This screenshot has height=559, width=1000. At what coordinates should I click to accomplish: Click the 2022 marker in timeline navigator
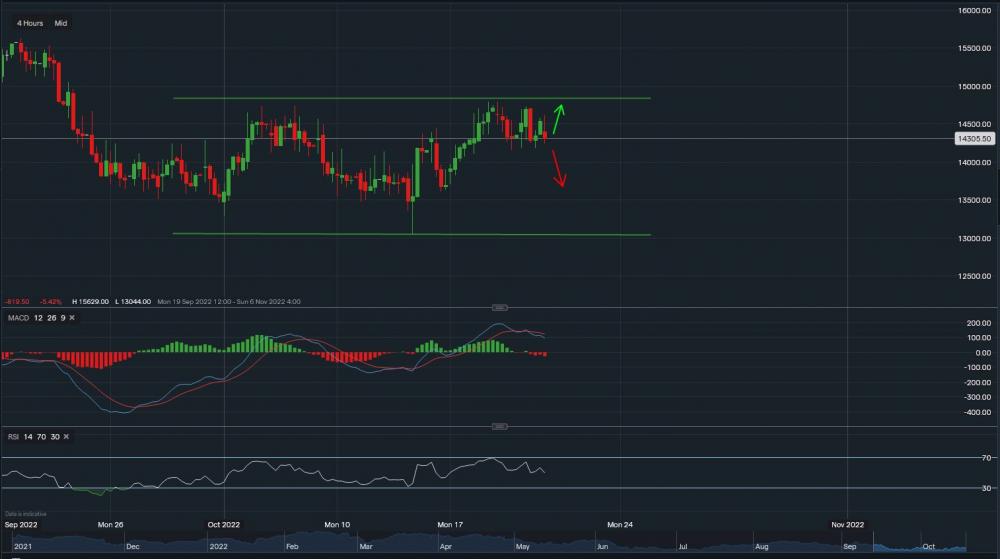[217, 547]
